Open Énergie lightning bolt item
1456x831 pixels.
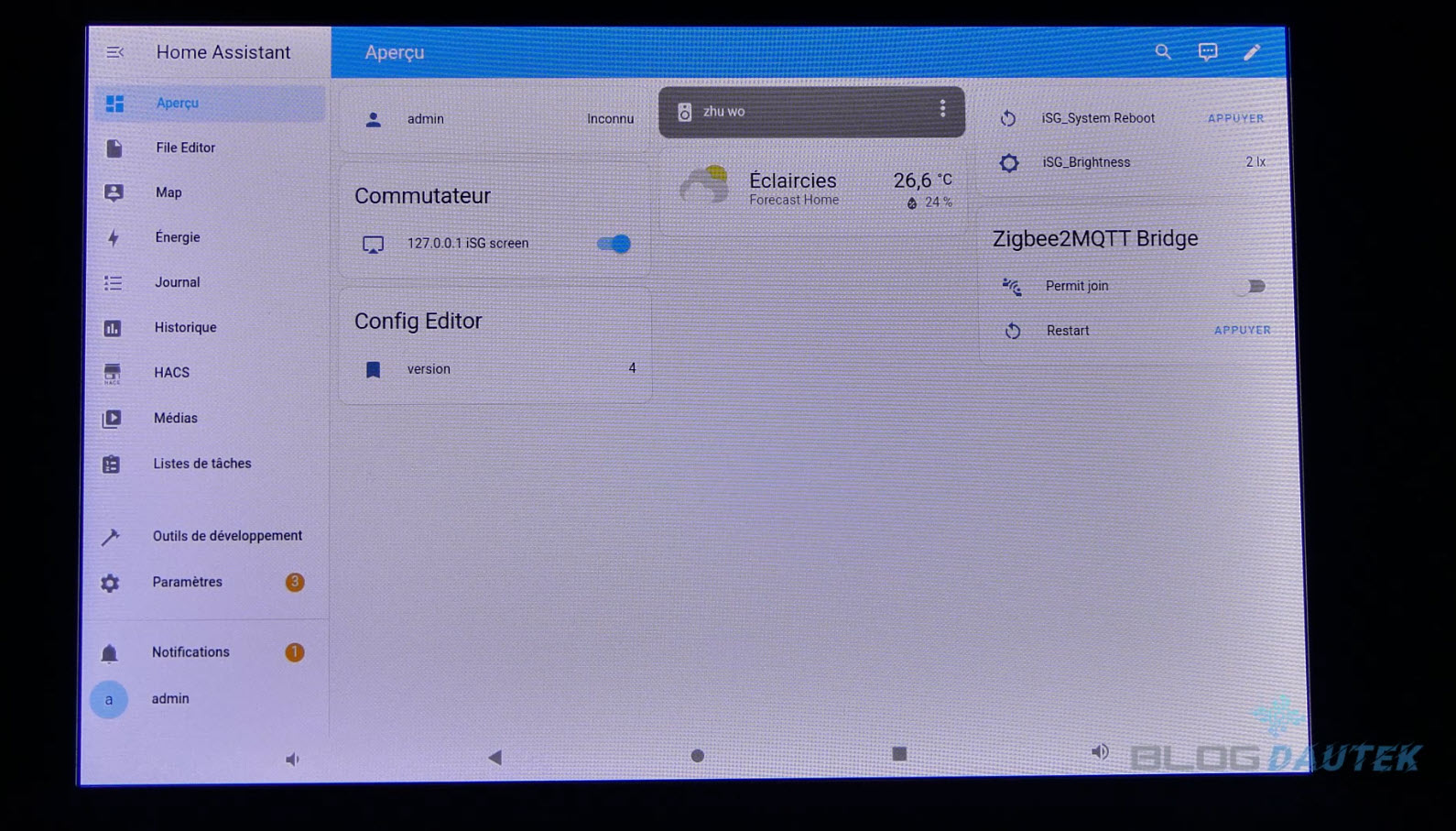177,237
